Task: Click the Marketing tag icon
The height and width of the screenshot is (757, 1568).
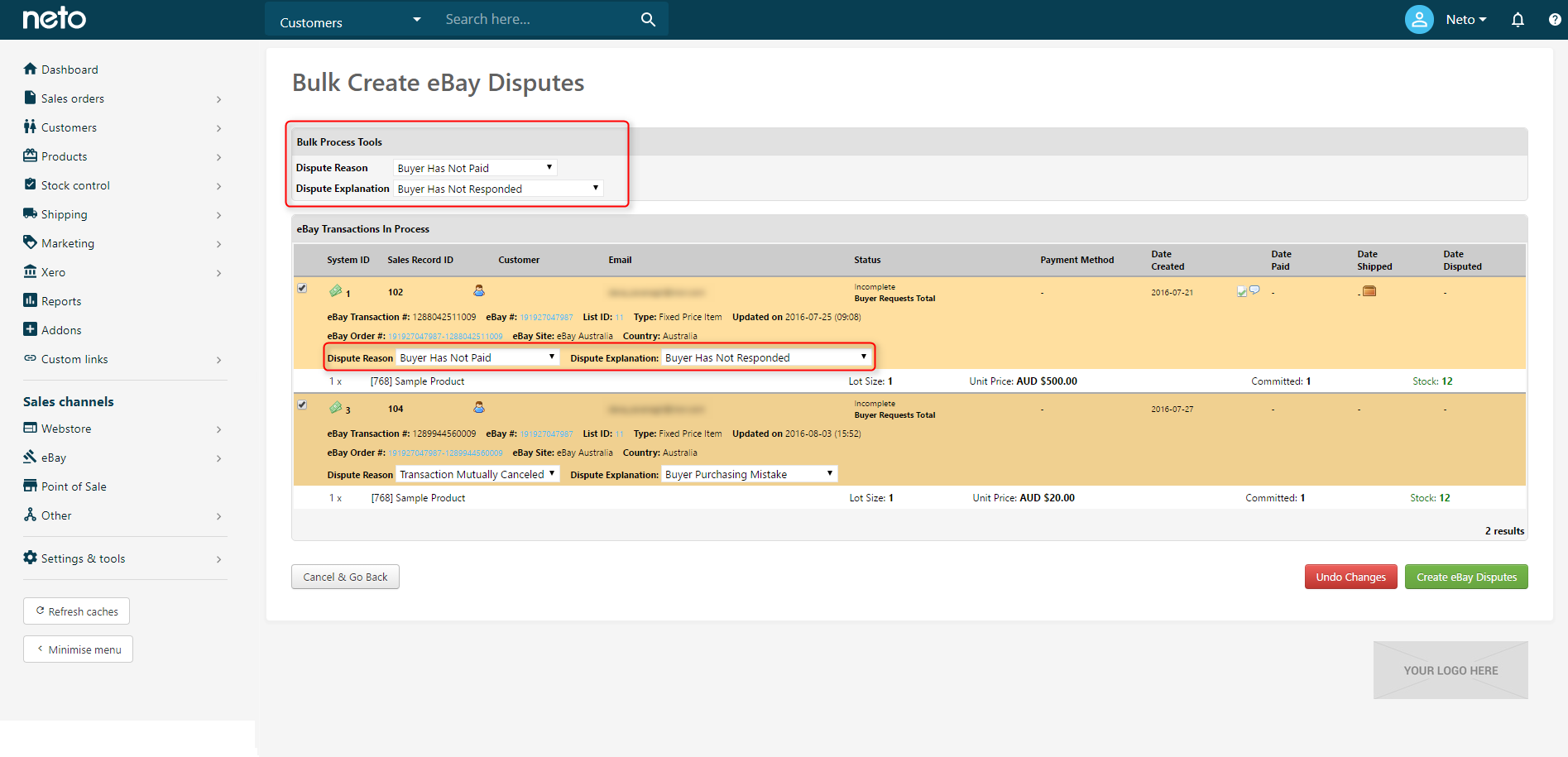Action: tap(31, 242)
